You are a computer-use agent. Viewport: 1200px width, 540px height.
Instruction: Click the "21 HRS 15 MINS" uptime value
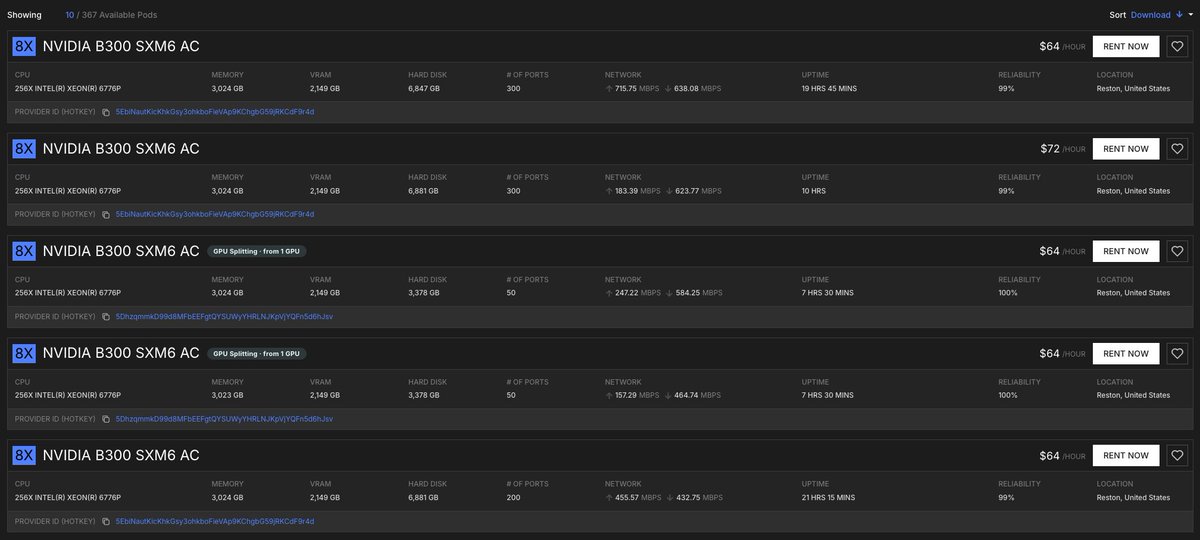[829, 498]
